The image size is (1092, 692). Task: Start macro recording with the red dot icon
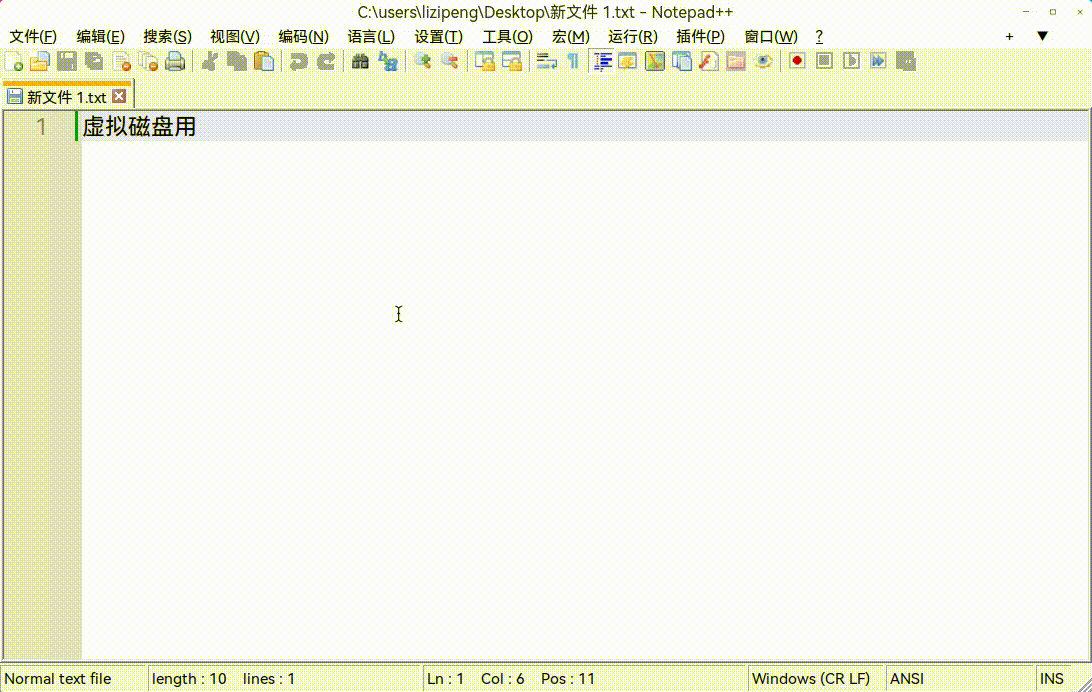pos(796,61)
